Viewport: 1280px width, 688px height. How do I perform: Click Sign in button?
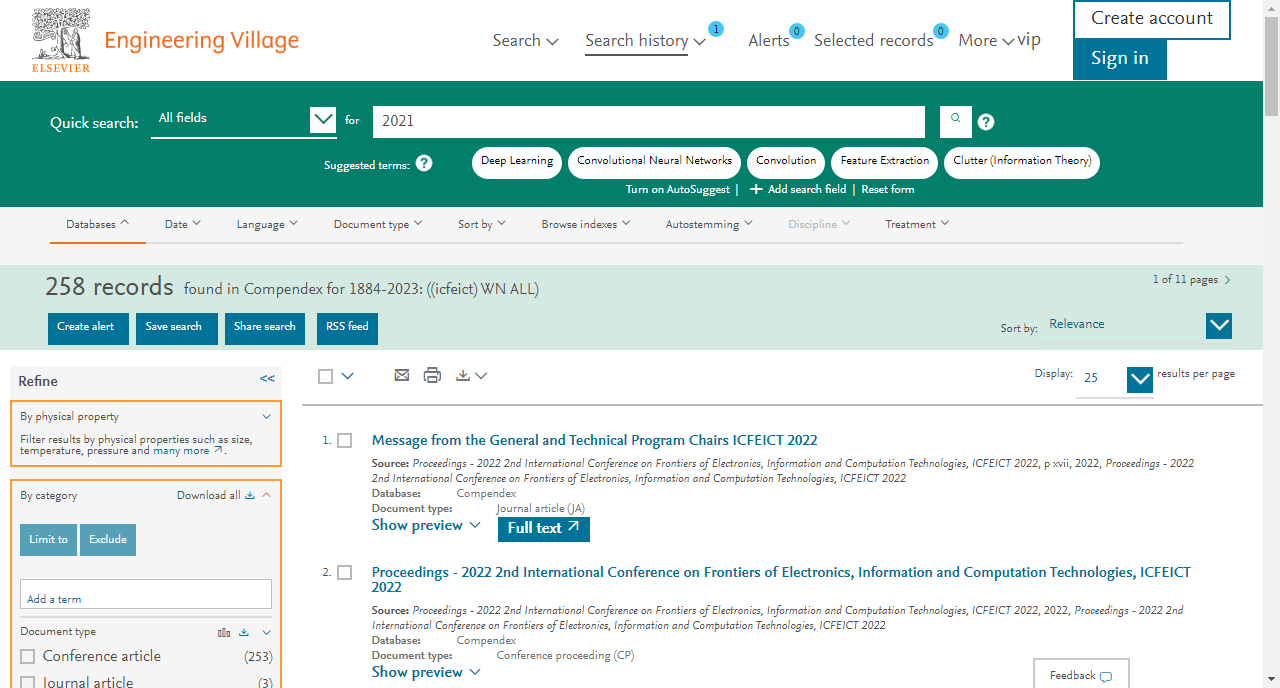pyautogui.click(x=1120, y=59)
